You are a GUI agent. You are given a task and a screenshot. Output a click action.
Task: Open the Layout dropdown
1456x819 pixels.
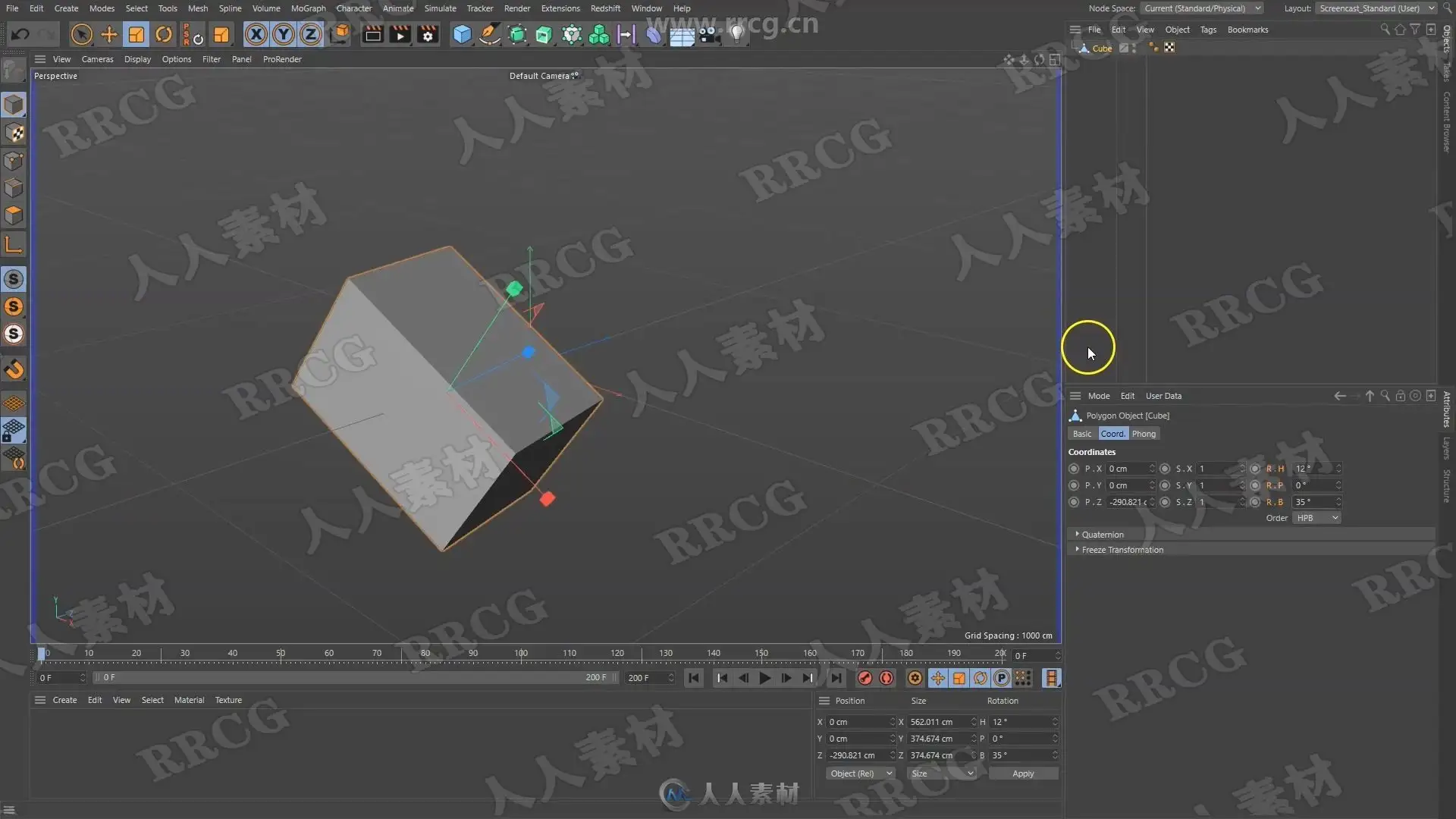(x=1376, y=8)
